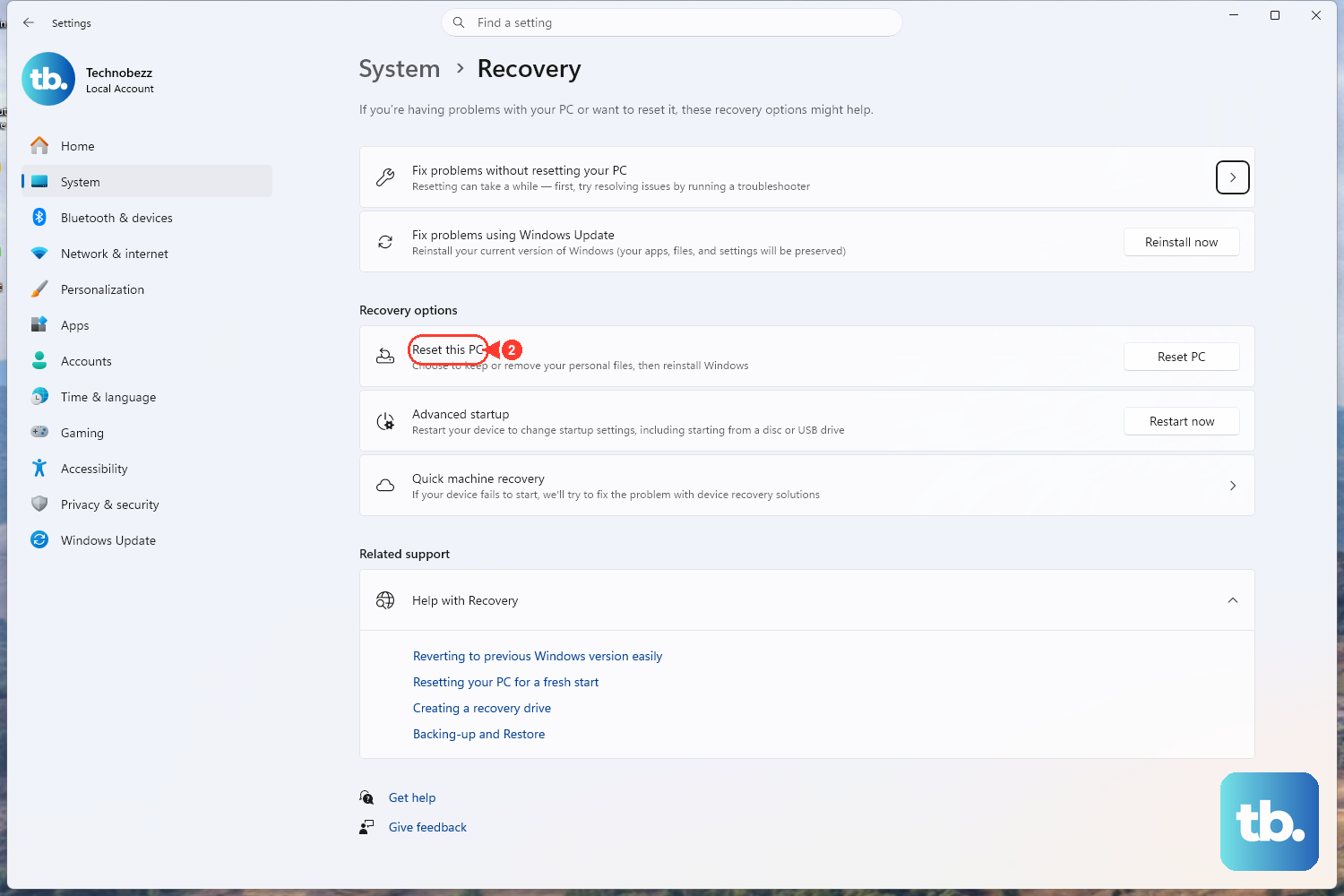Click the Accounts person icon
1344x896 pixels.
click(x=39, y=360)
